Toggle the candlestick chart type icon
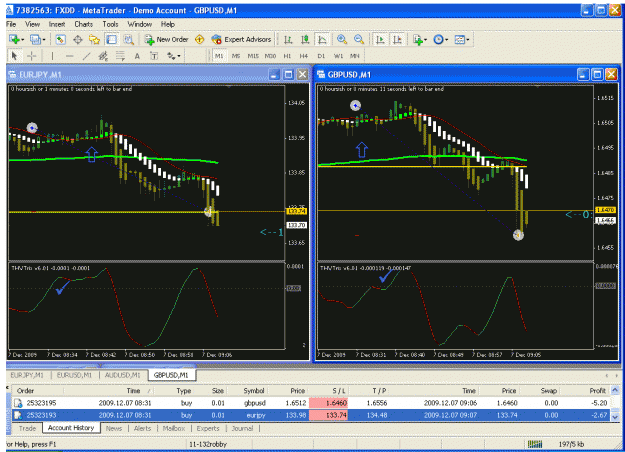Image resolution: width=625 pixels, height=452 pixels. coord(305,39)
